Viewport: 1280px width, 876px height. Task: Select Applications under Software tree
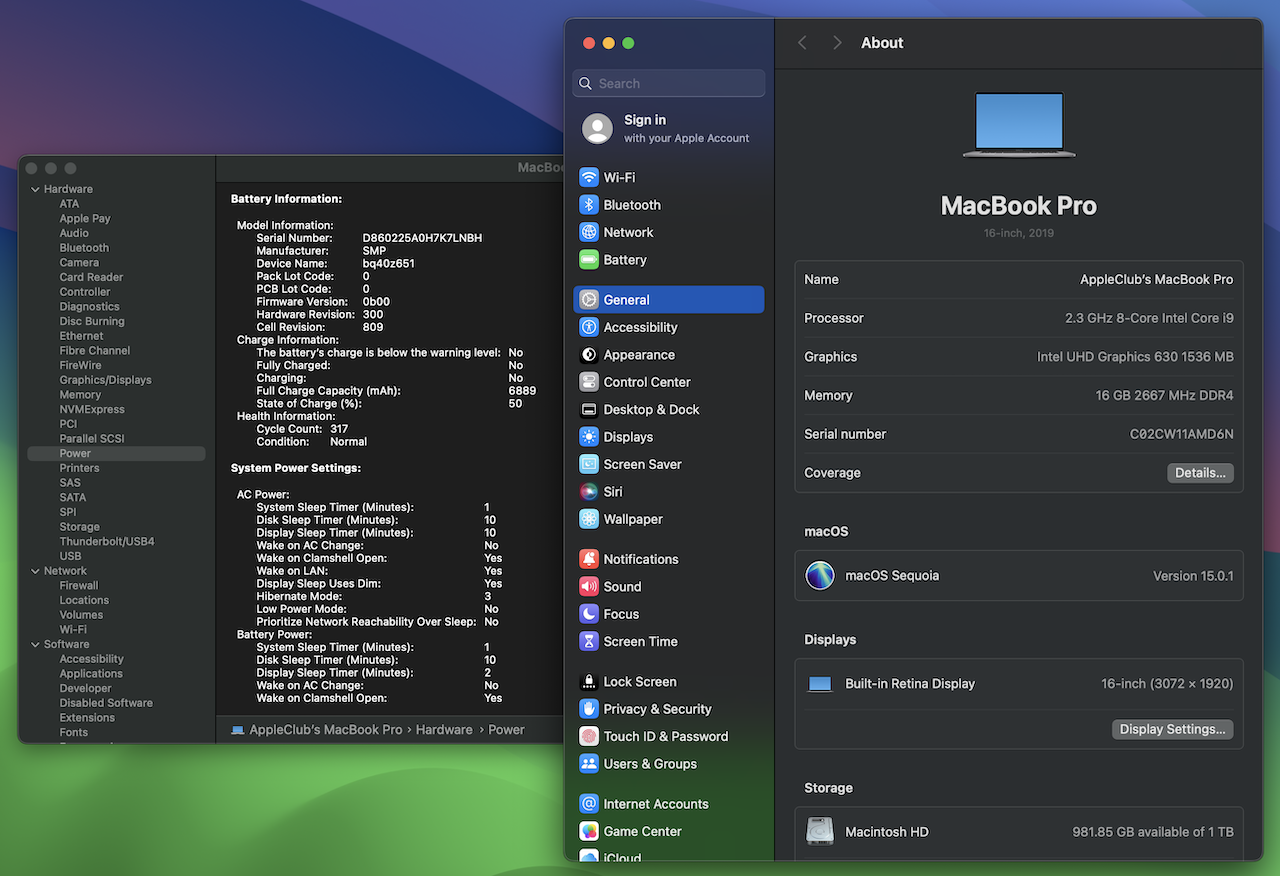[x=91, y=674]
